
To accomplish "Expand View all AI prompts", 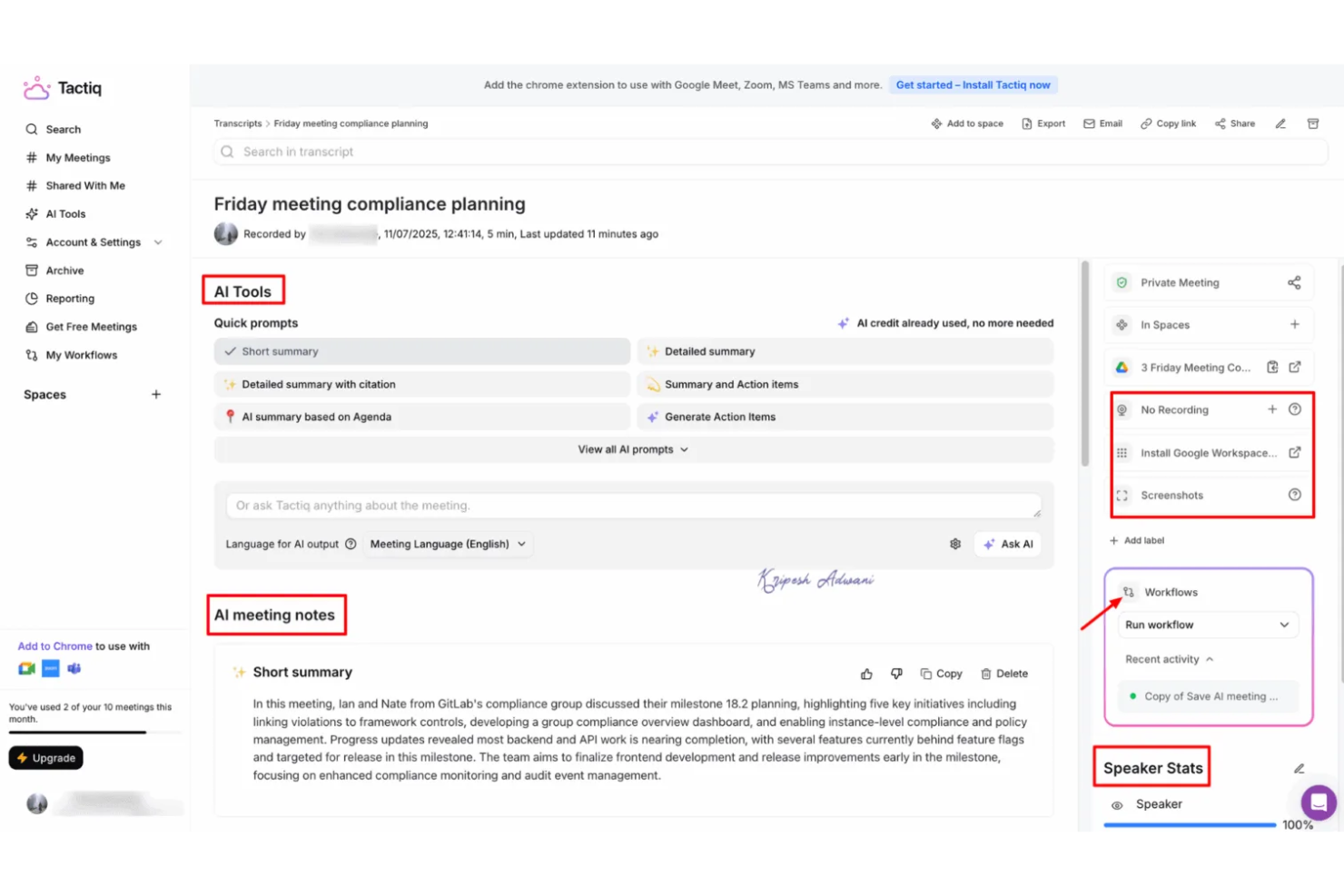I will [634, 449].
